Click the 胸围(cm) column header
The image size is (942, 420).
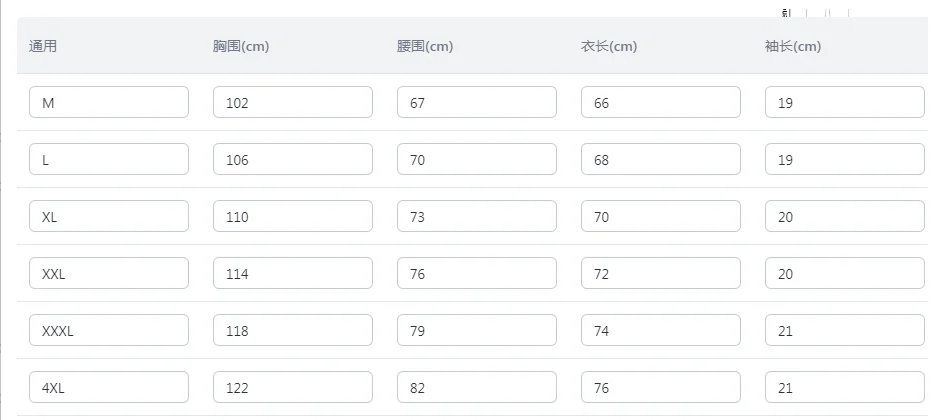[x=241, y=46]
